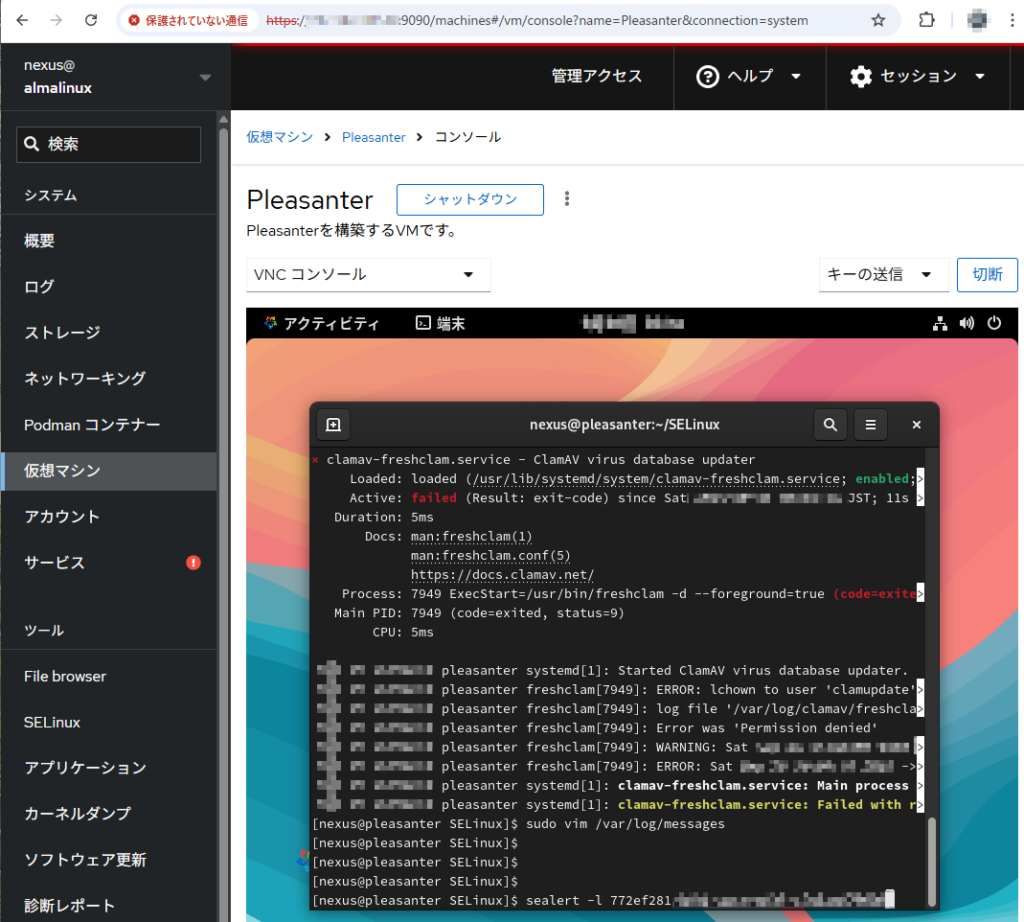The width and height of the screenshot is (1024, 922).
Task: Click the kebab menu next to Shutdown
Action: point(567,199)
